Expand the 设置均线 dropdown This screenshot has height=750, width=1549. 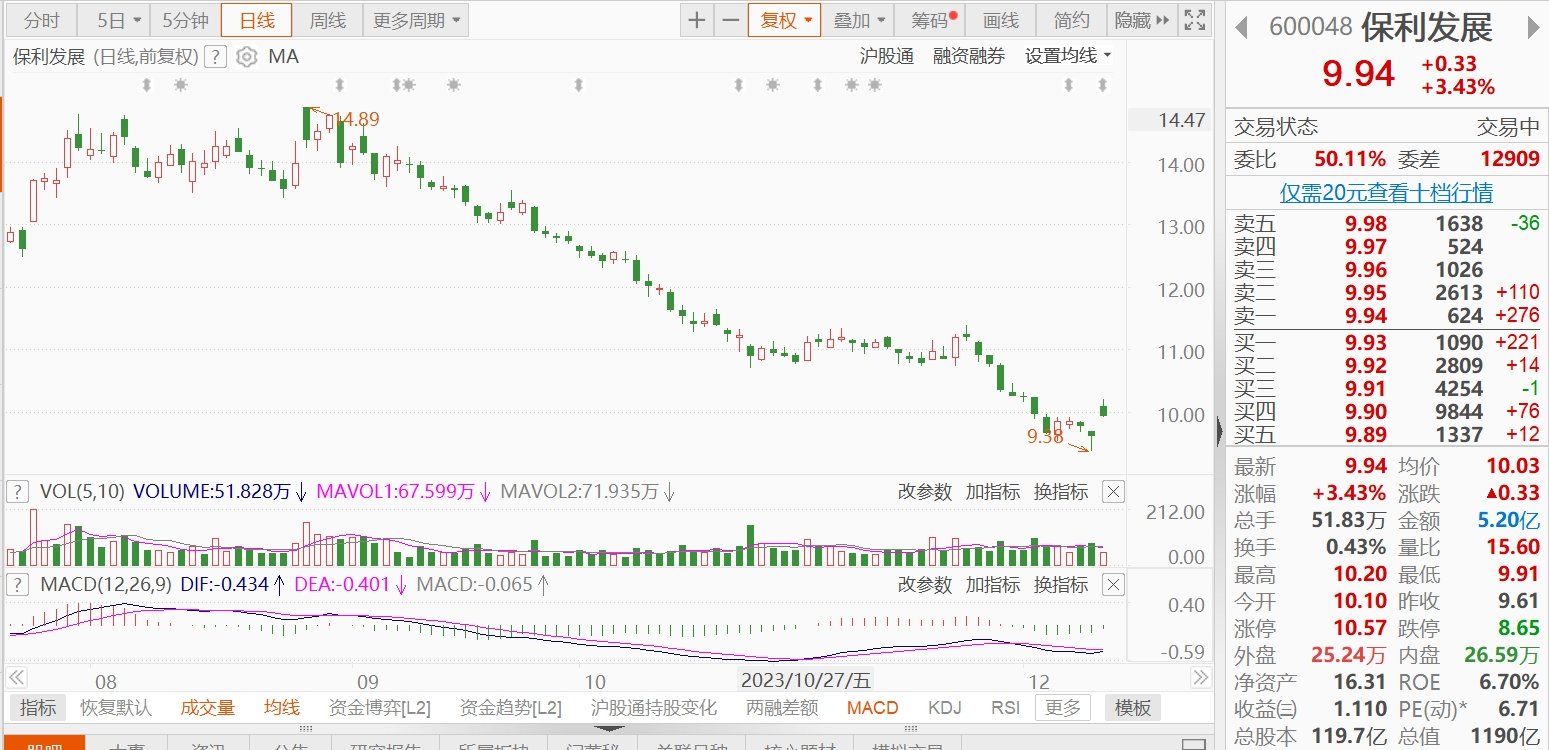[1068, 57]
